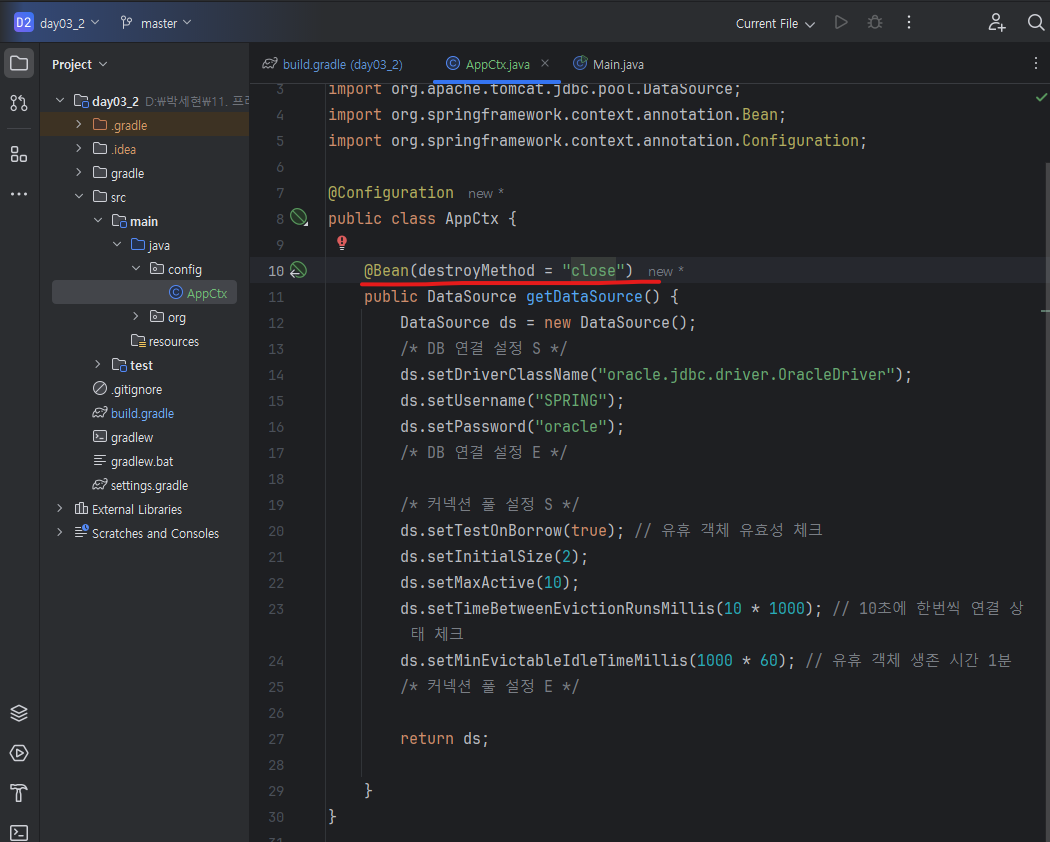1050x842 pixels.
Task: Expand the test folder
Action: tap(98, 364)
